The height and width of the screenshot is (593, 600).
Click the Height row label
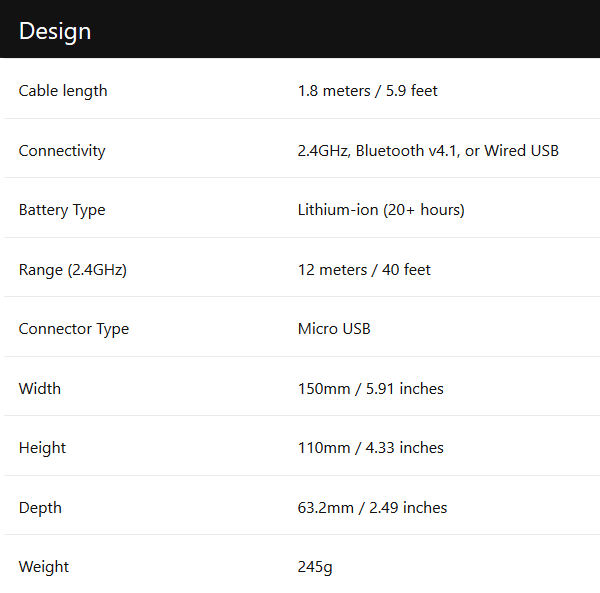click(x=42, y=448)
